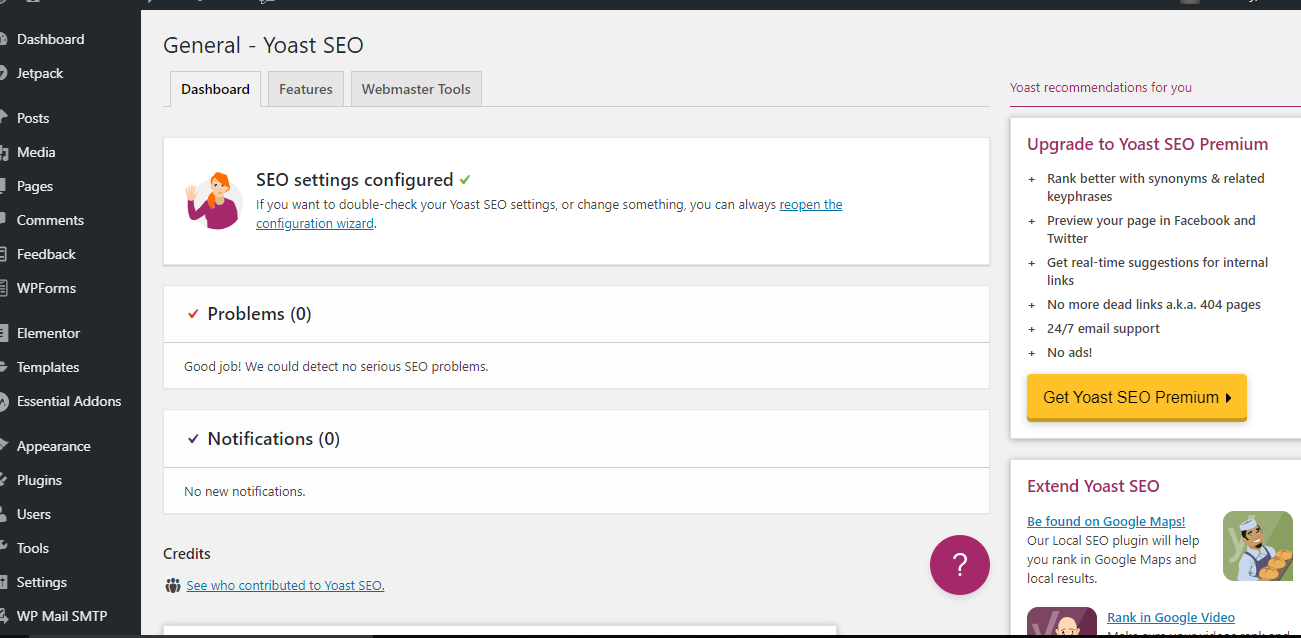The height and width of the screenshot is (638, 1301).
Task: Open the Video SEO plugin thumbnail
Action: 1062,622
